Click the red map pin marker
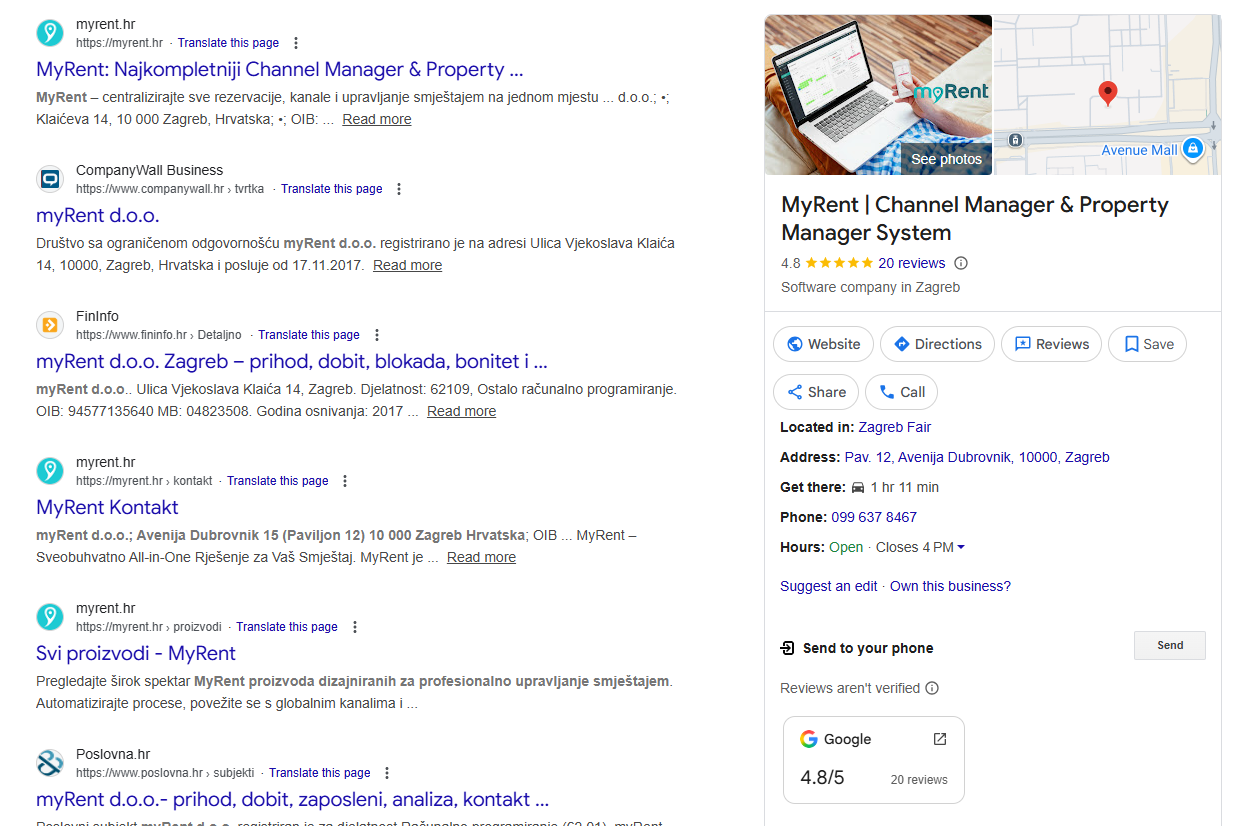 click(x=1107, y=94)
